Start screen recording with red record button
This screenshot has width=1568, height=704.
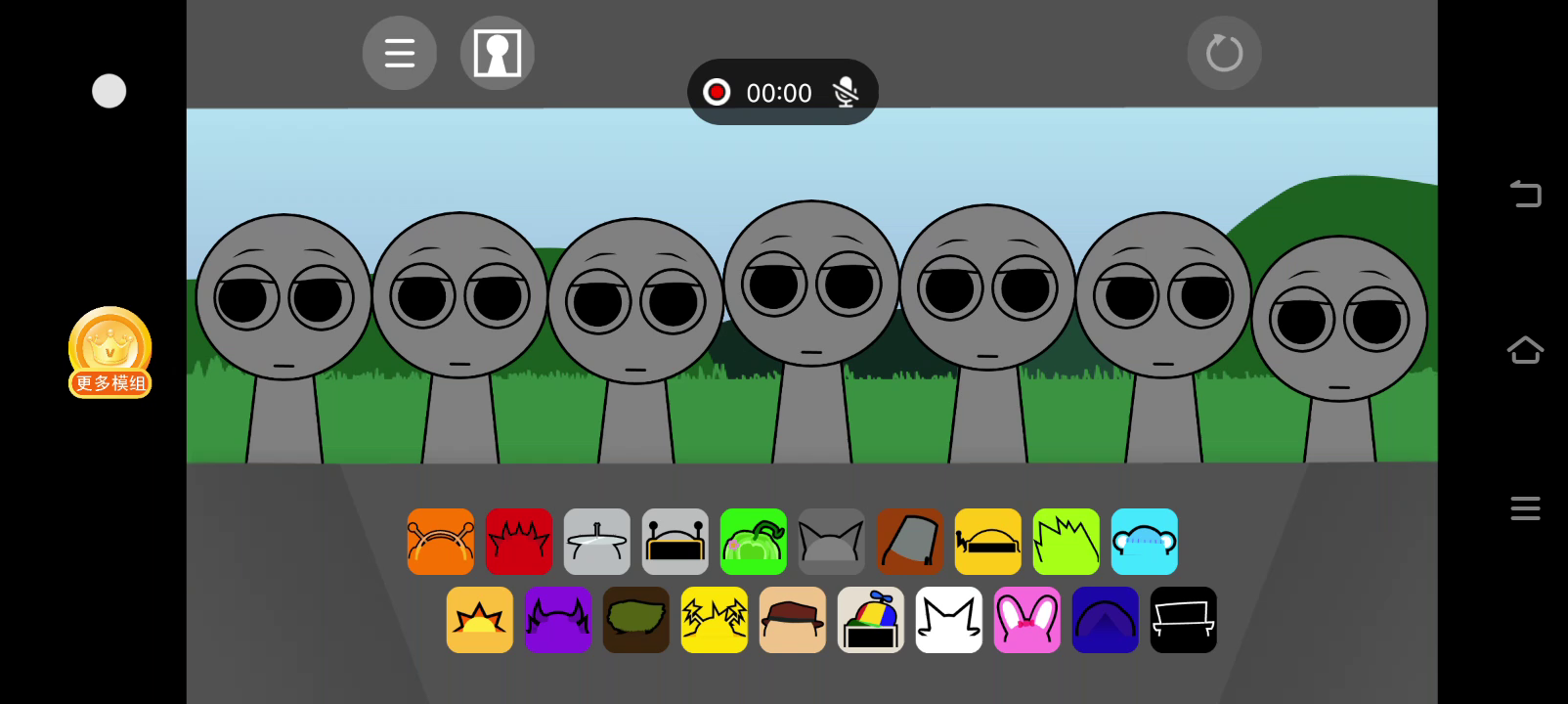point(717,92)
